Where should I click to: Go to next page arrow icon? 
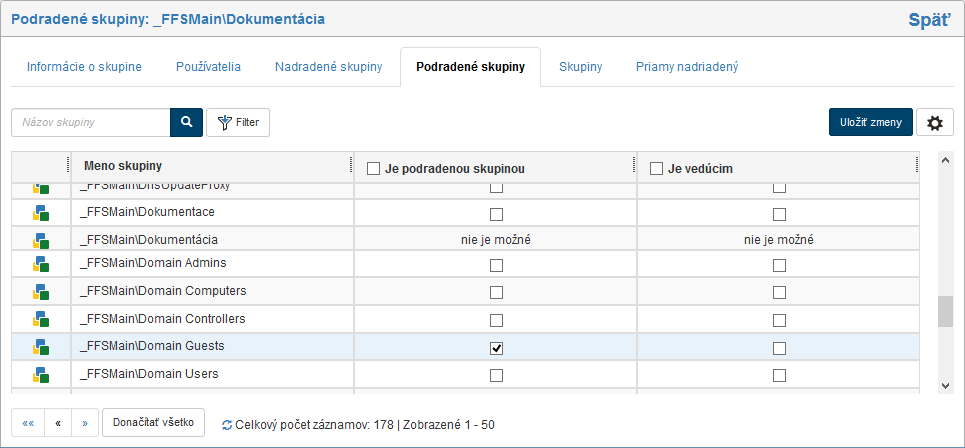pyautogui.click(x=85, y=423)
